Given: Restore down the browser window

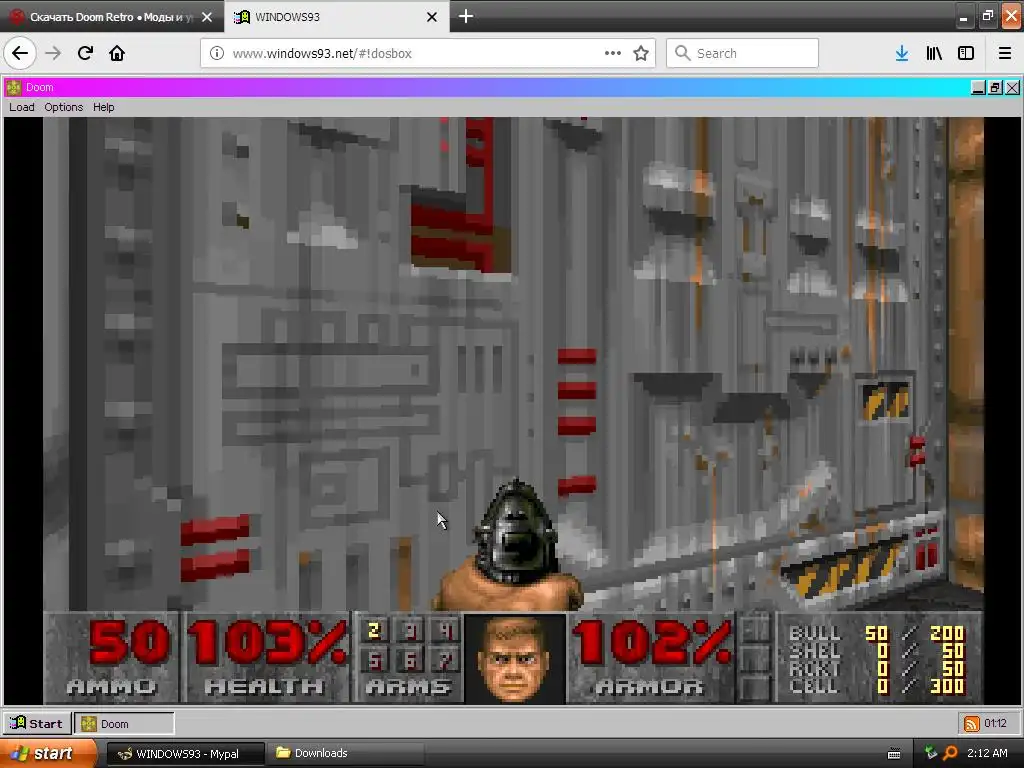Looking at the screenshot, I should point(987,16).
